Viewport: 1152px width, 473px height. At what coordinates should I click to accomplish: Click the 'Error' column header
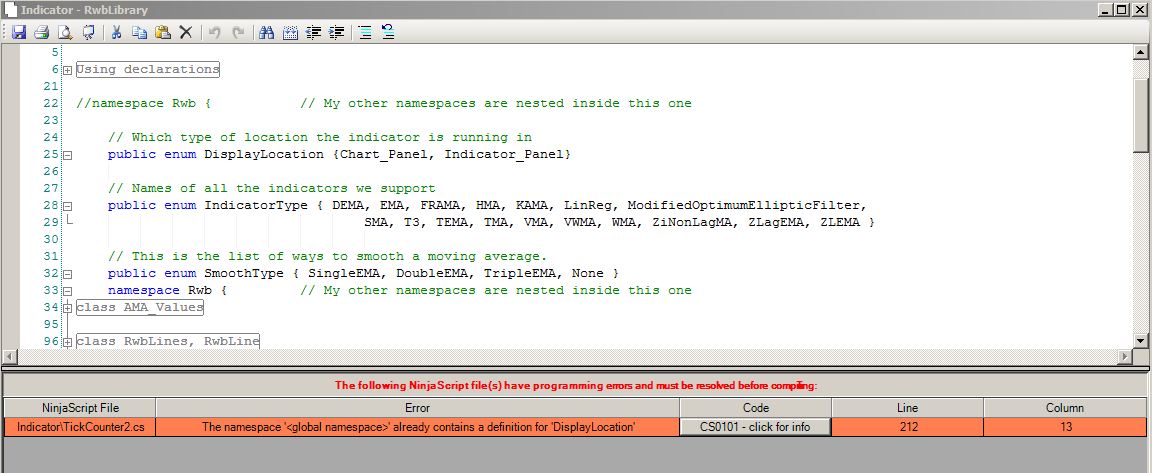coord(417,408)
